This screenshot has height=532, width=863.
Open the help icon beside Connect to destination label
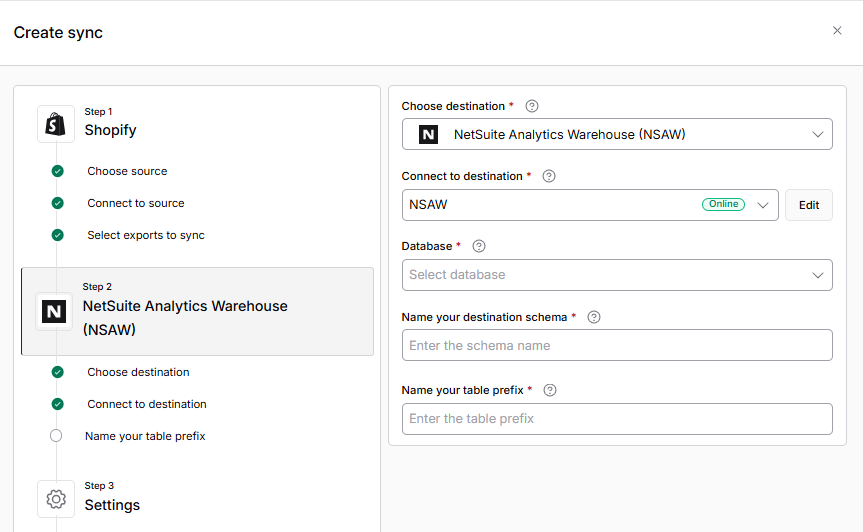549,176
